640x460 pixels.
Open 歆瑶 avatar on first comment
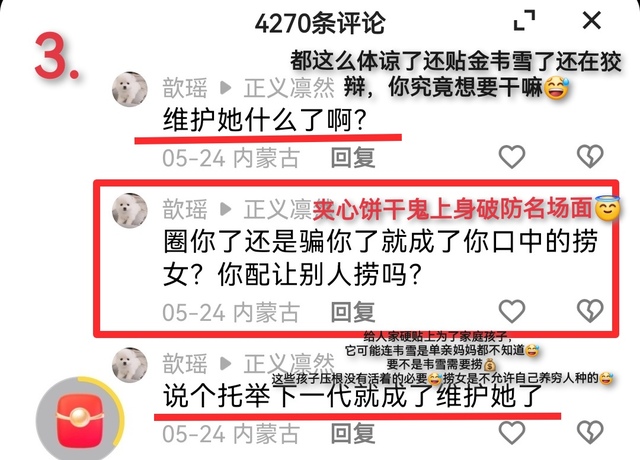coord(130,89)
